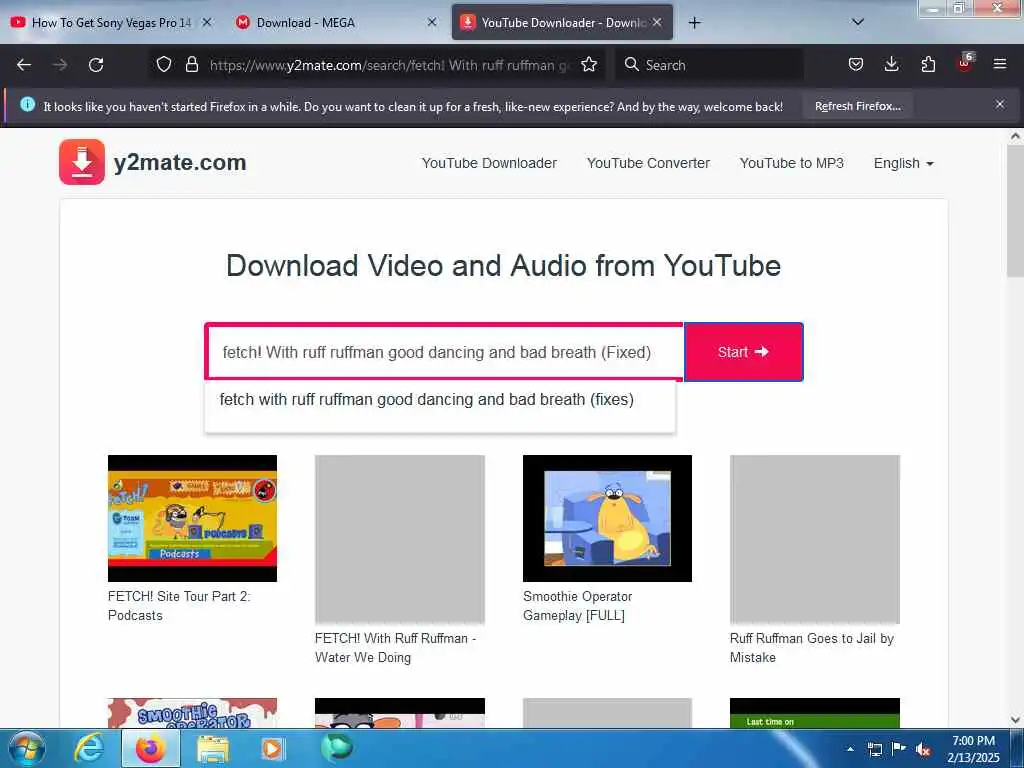Reload the page with the refresh icon
Viewport: 1024px width, 768px height.
(96, 65)
